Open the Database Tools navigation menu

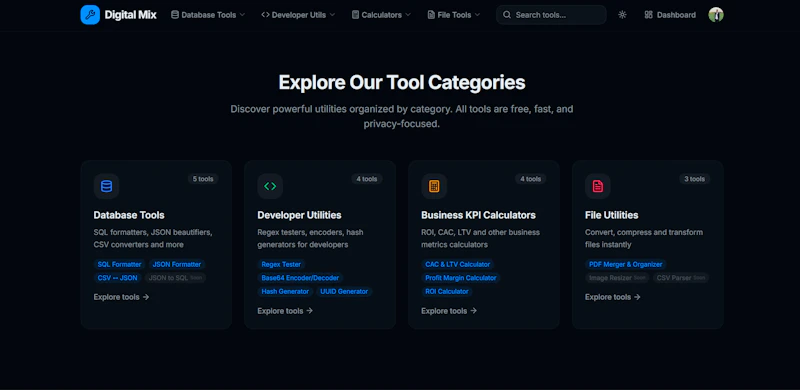[208, 15]
